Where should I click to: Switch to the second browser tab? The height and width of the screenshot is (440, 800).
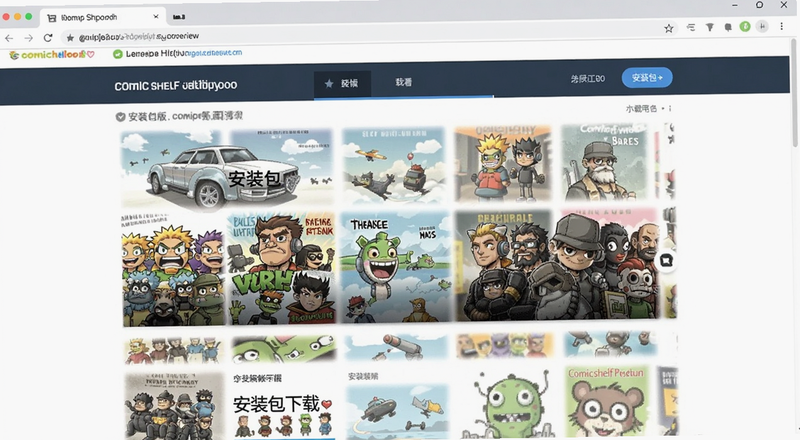click(x=179, y=17)
